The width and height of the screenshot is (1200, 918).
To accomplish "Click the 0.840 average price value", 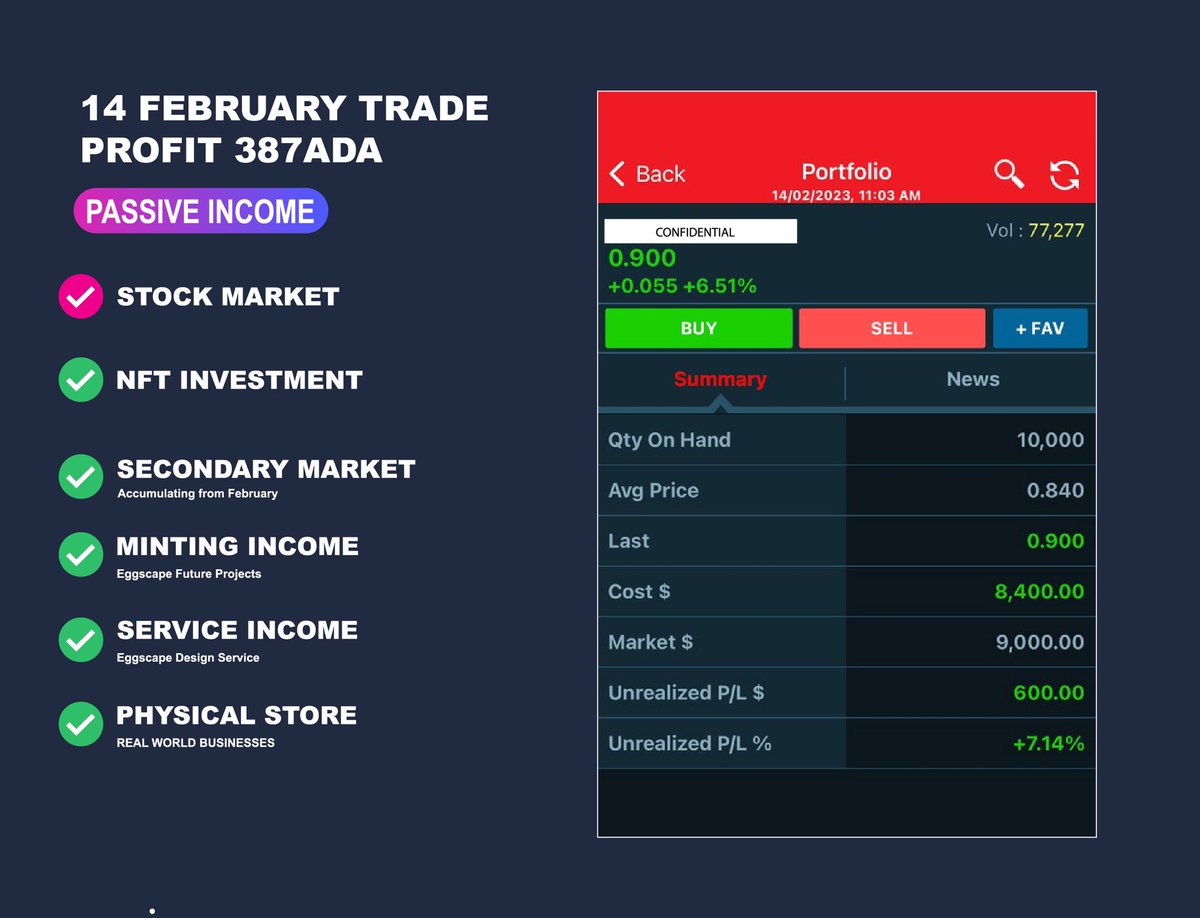I will point(1055,491).
